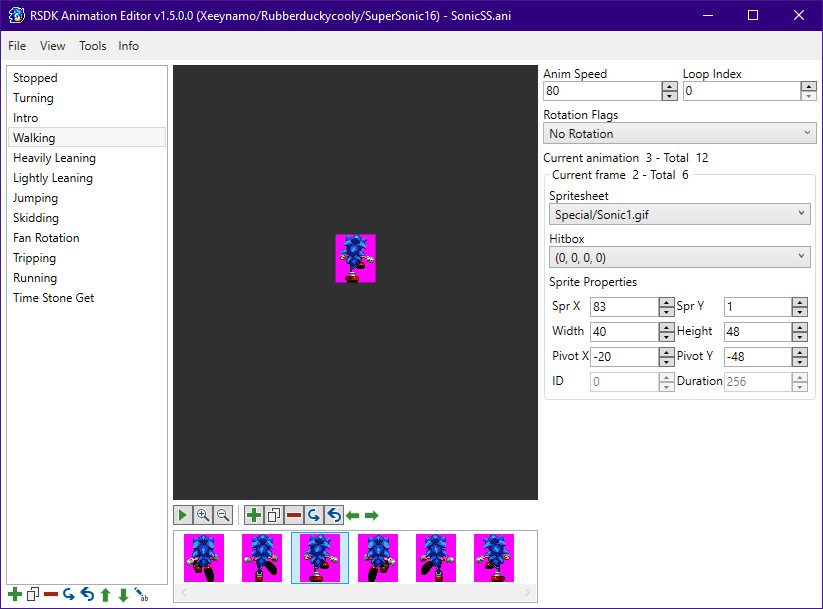The height and width of the screenshot is (609, 823).
Task: Rename the selected animation
Action: [139, 594]
